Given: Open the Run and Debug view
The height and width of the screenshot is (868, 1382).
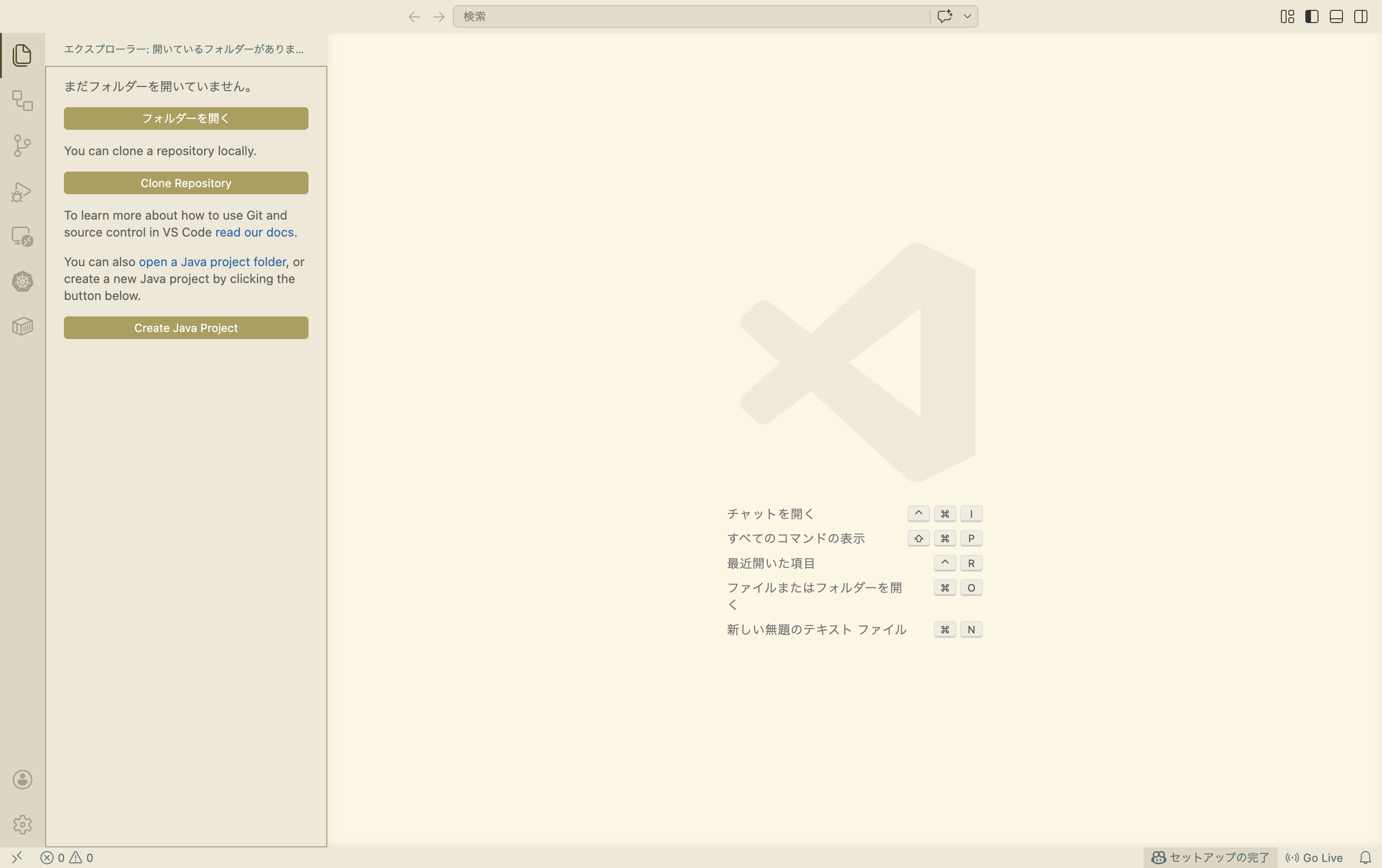Looking at the screenshot, I should [22, 191].
